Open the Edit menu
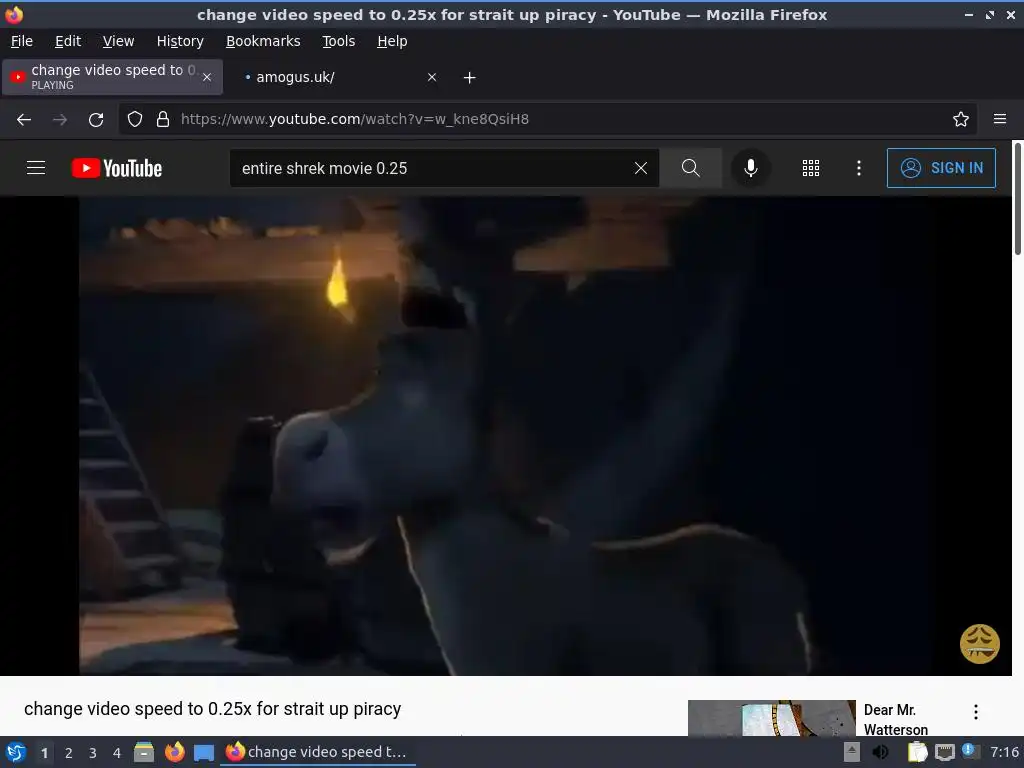 (x=68, y=41)
